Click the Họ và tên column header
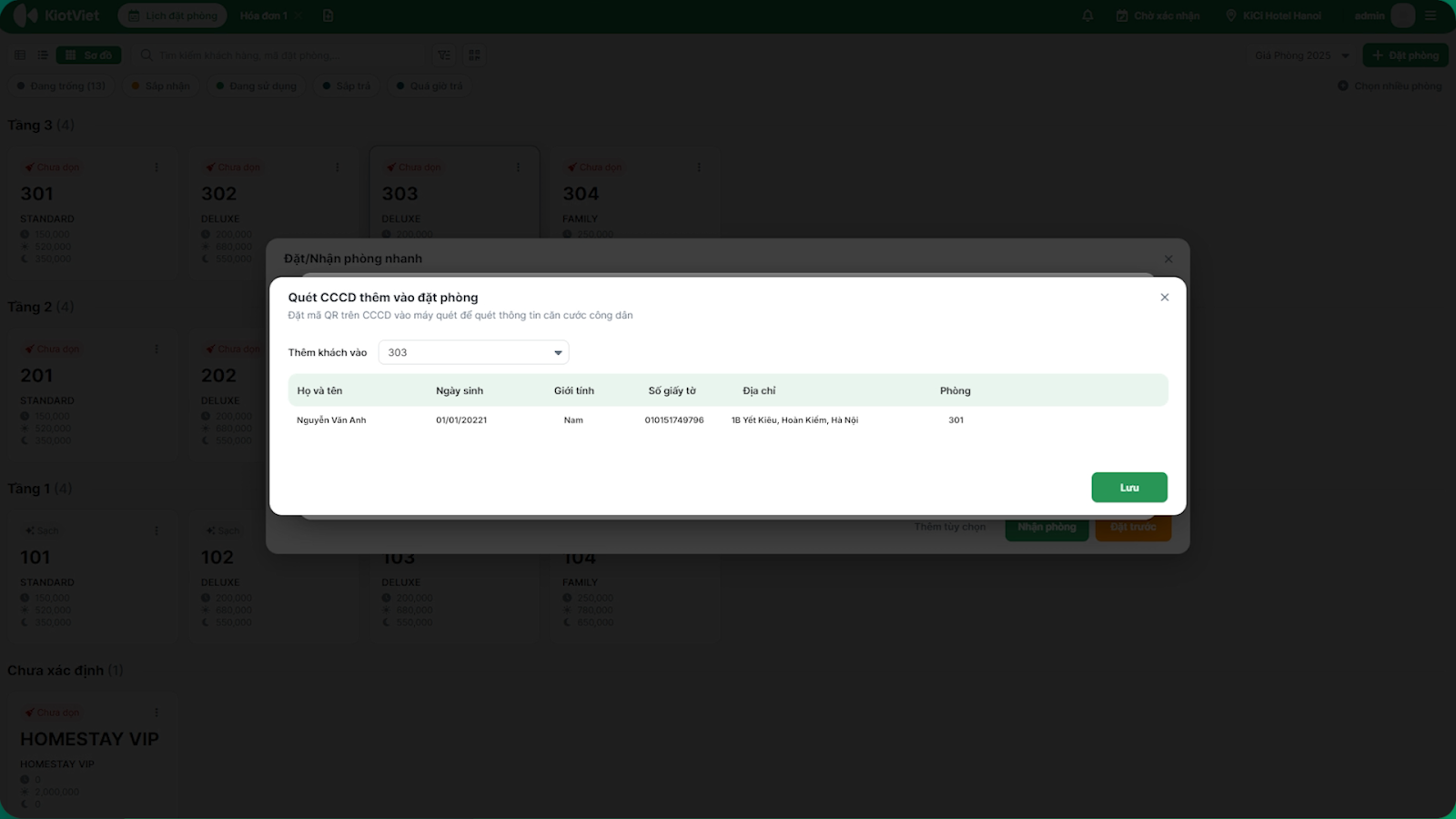Viewport: 1456px width, 819px height. [x=319, y=391]
